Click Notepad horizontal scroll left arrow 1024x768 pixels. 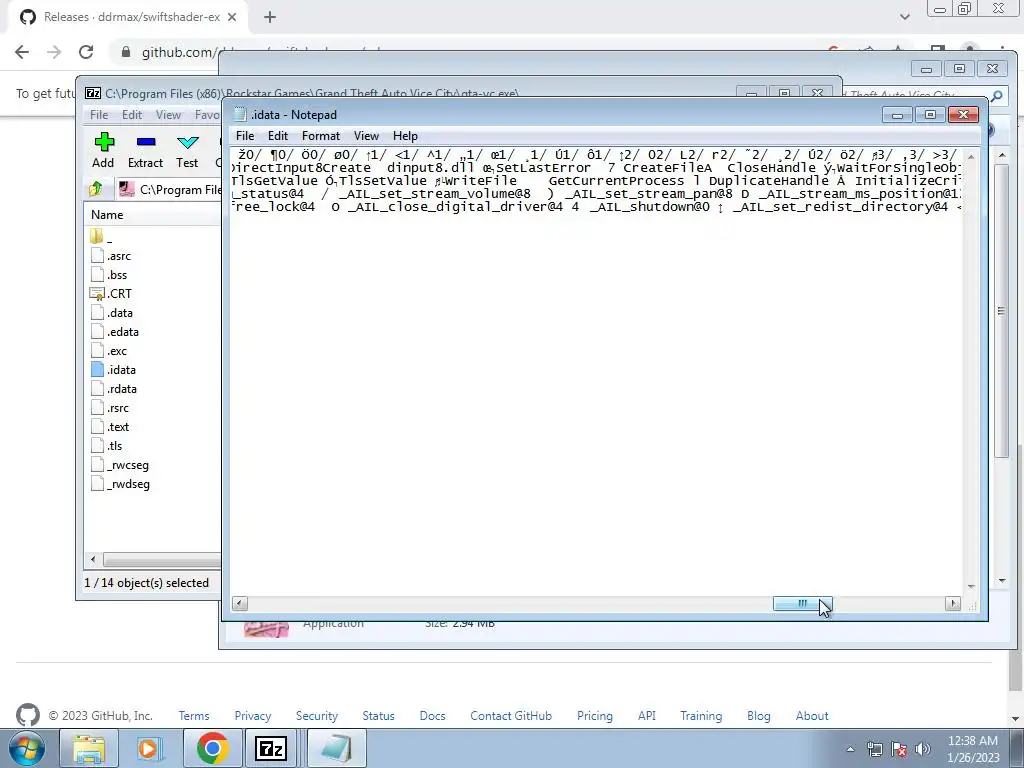(240, 603)
